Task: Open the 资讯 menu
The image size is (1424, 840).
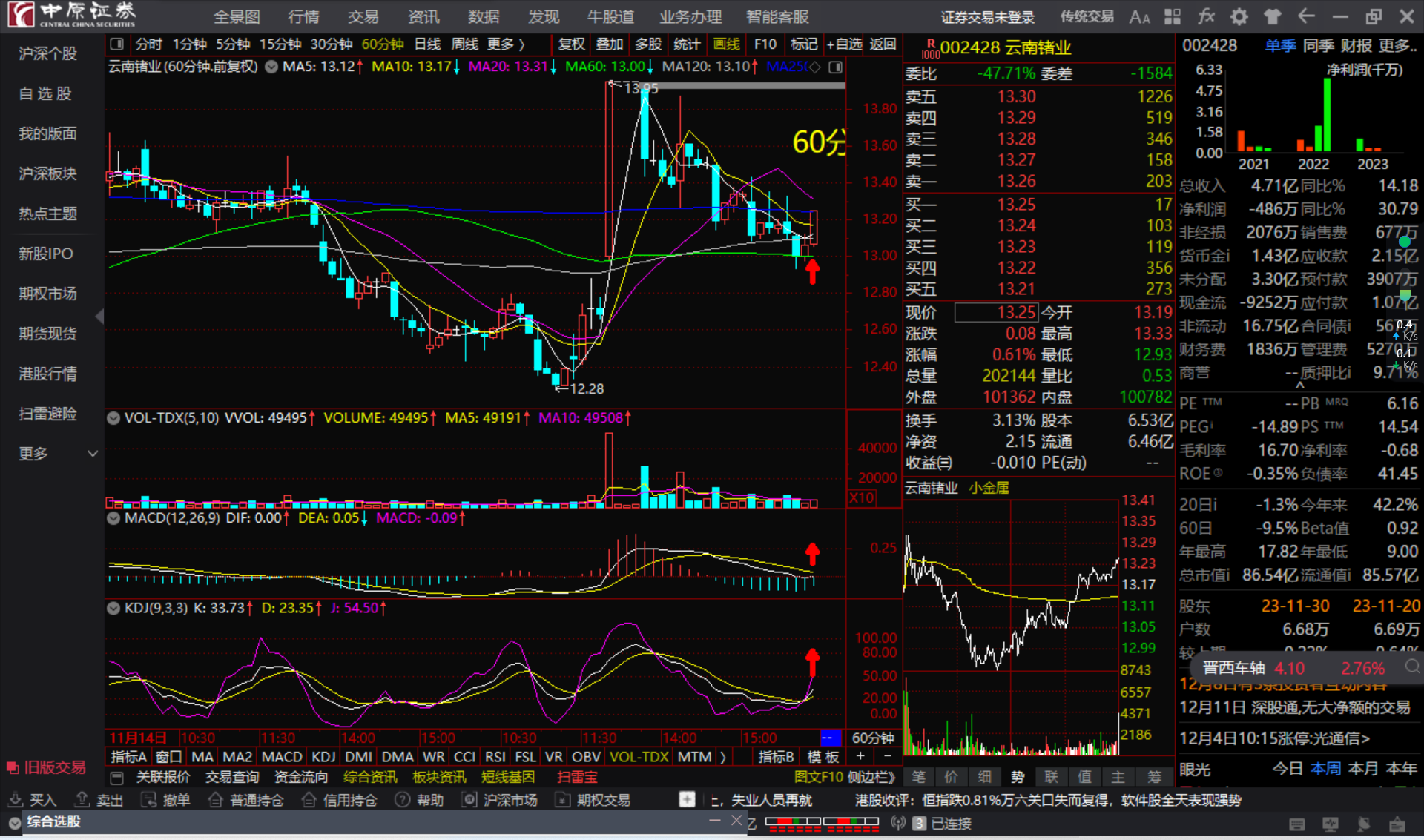Action: pos(423,17)
